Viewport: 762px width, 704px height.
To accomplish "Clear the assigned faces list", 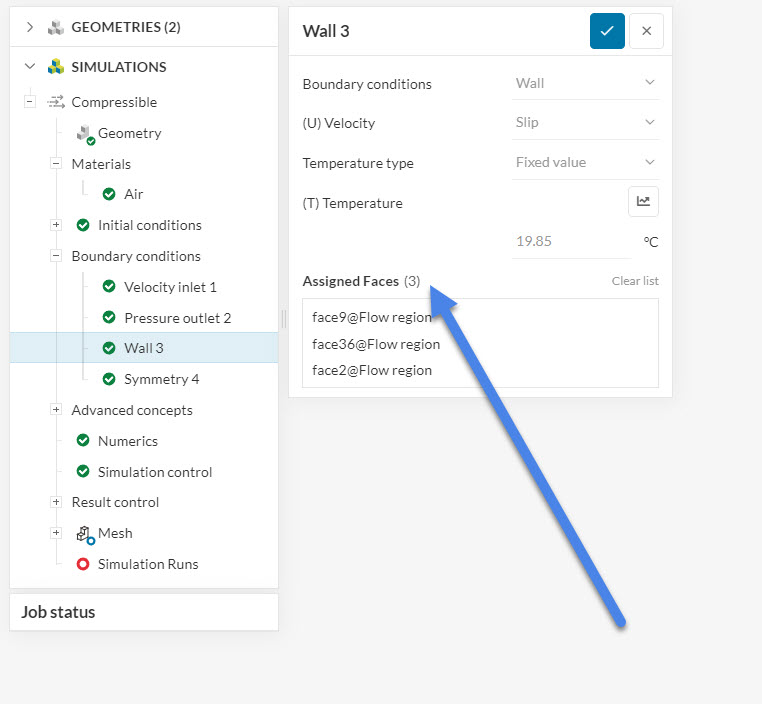I will 635,281.
